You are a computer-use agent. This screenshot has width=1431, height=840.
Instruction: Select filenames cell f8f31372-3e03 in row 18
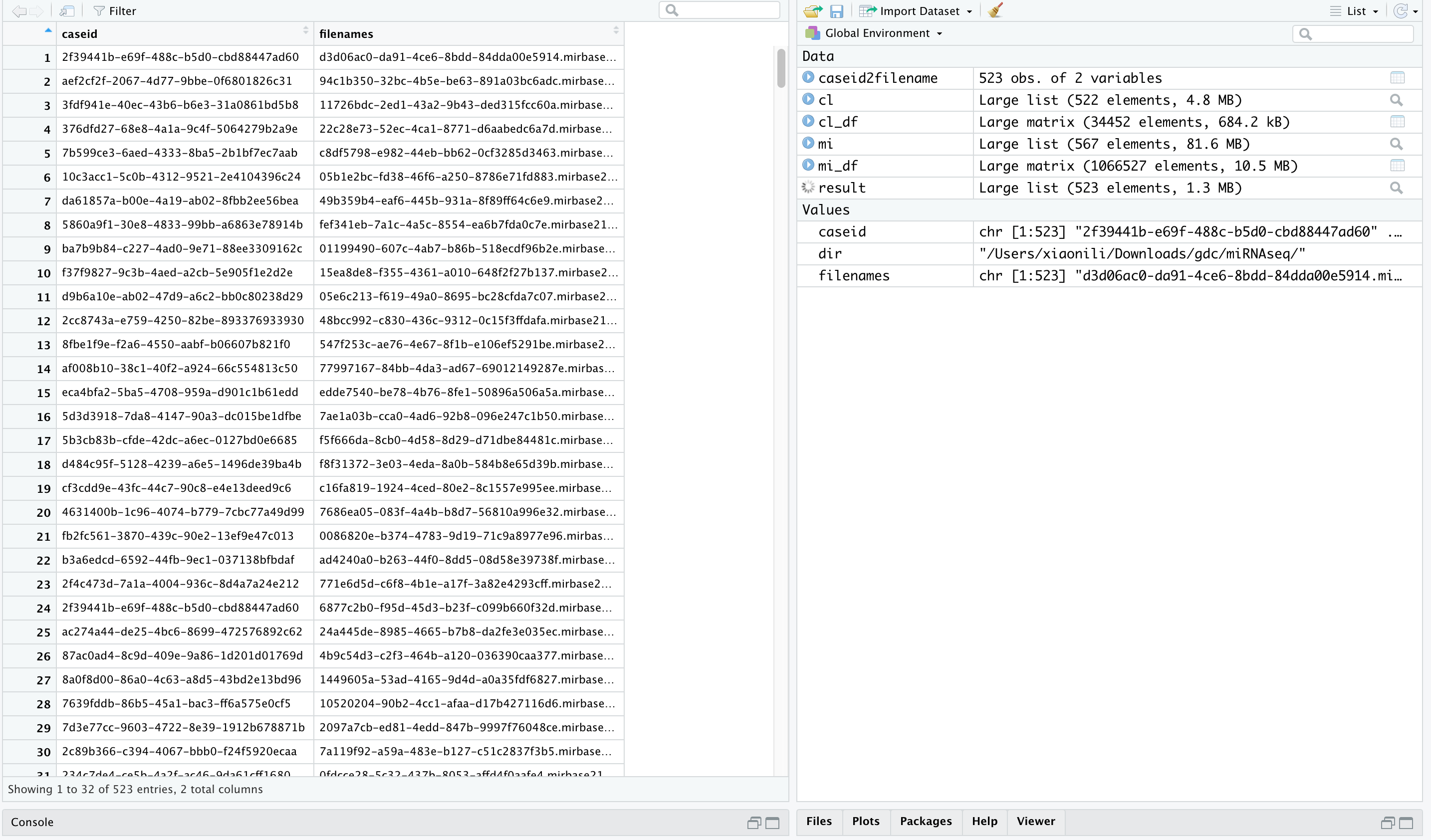pos(469,464)
